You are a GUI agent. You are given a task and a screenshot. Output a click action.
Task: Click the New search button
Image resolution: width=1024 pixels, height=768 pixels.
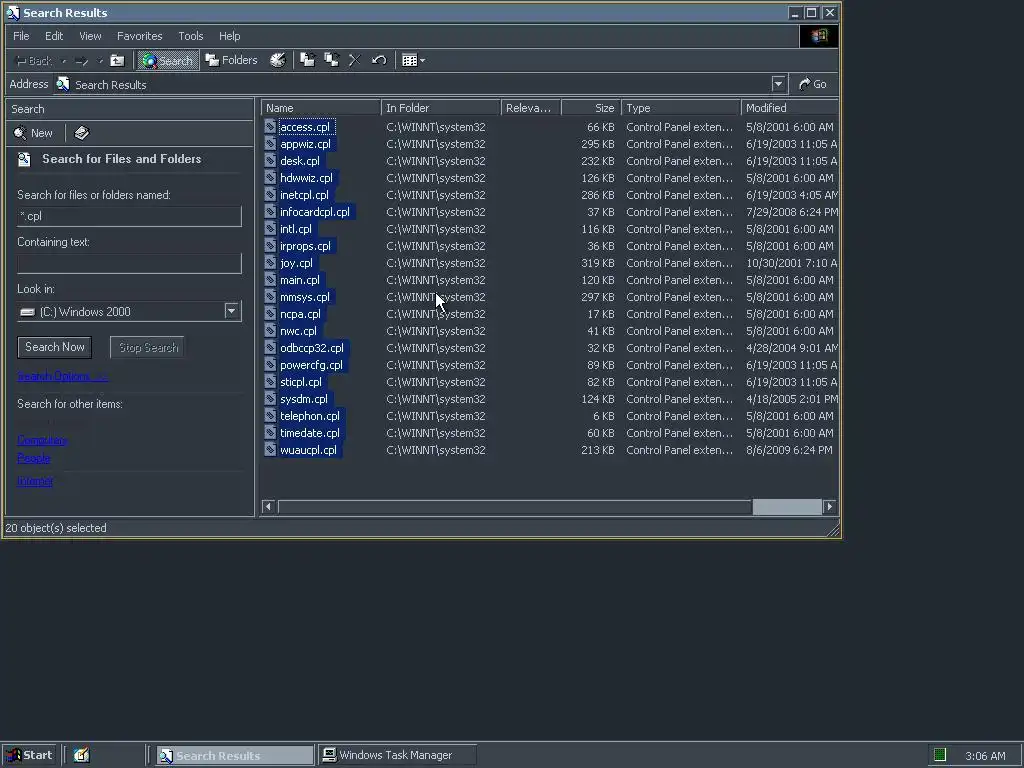(33, 133)
